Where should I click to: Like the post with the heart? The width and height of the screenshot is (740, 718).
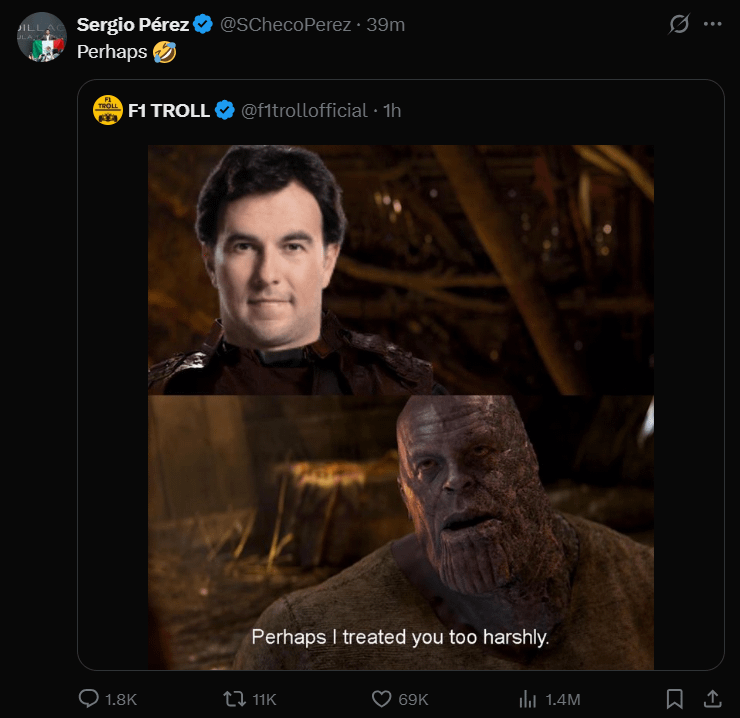(381, 698)
